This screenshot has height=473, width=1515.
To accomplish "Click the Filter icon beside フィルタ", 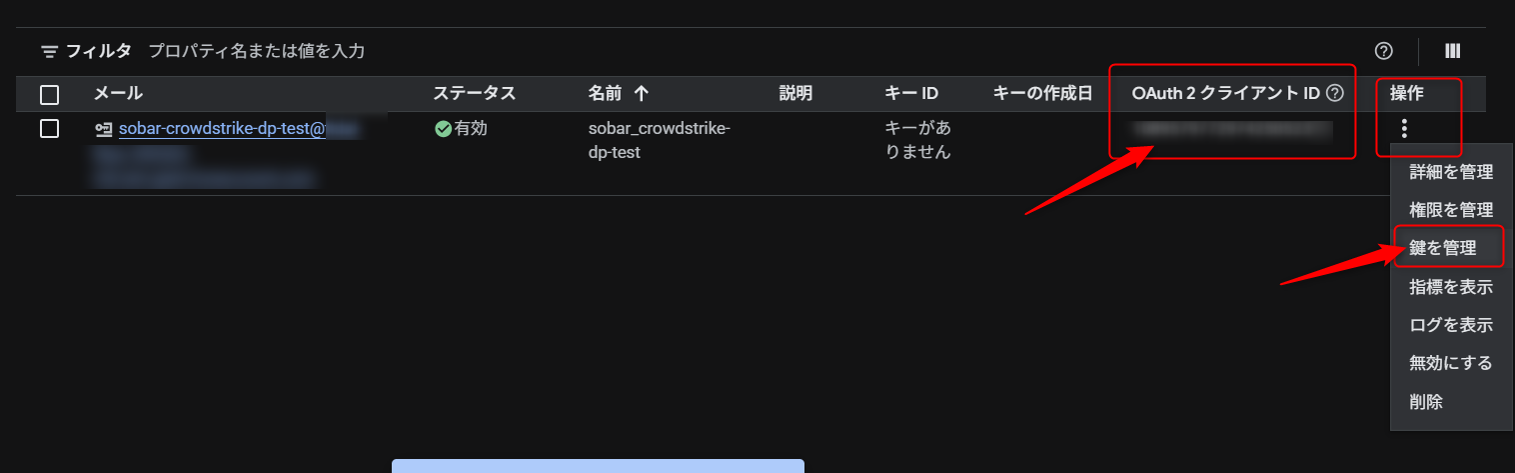I will point(49,51).
